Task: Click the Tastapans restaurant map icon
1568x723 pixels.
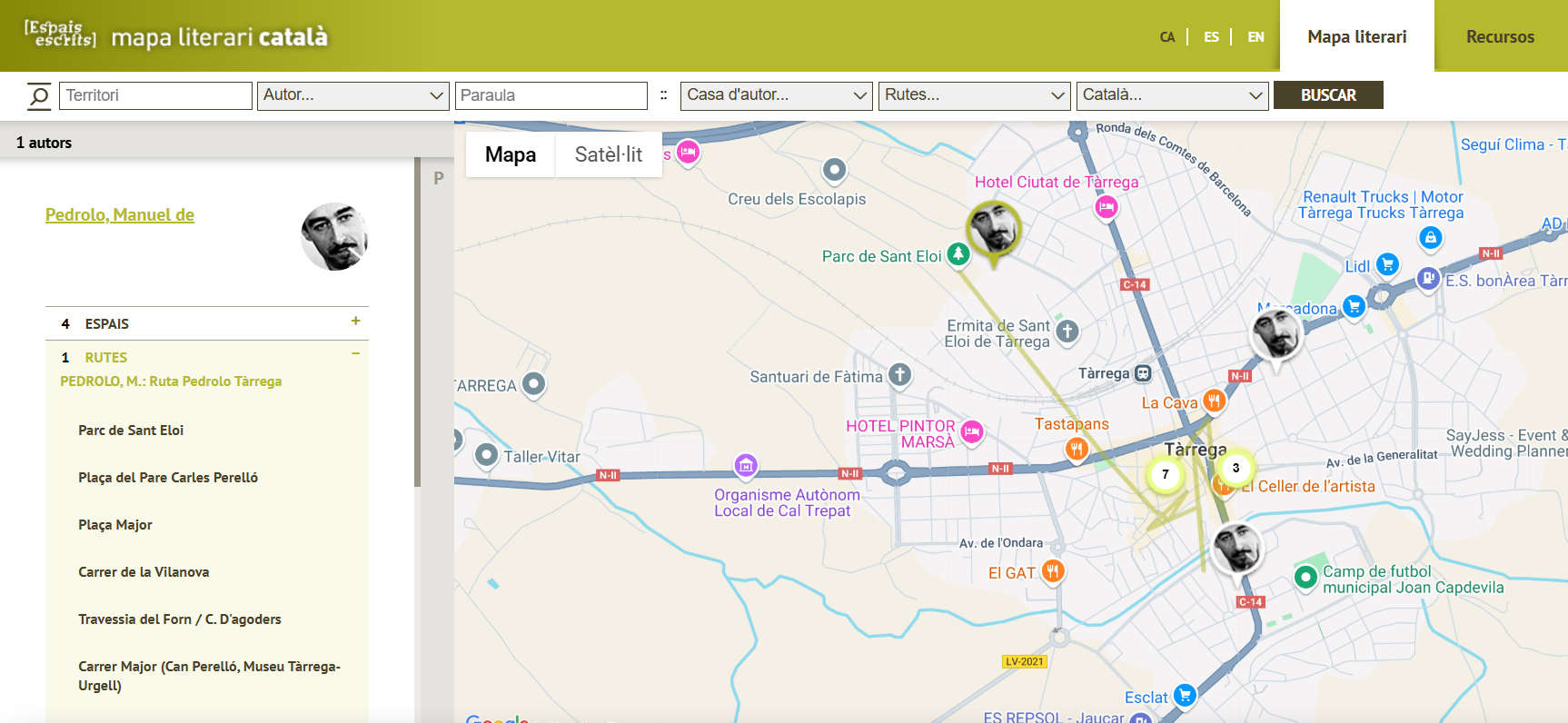Action: [x=1077, y=448]
